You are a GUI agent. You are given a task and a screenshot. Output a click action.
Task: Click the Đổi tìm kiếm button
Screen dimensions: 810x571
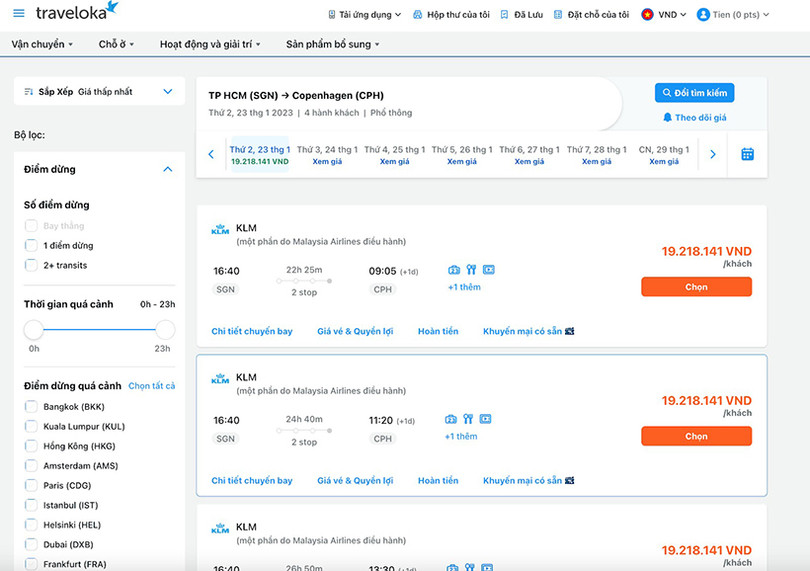694,93
